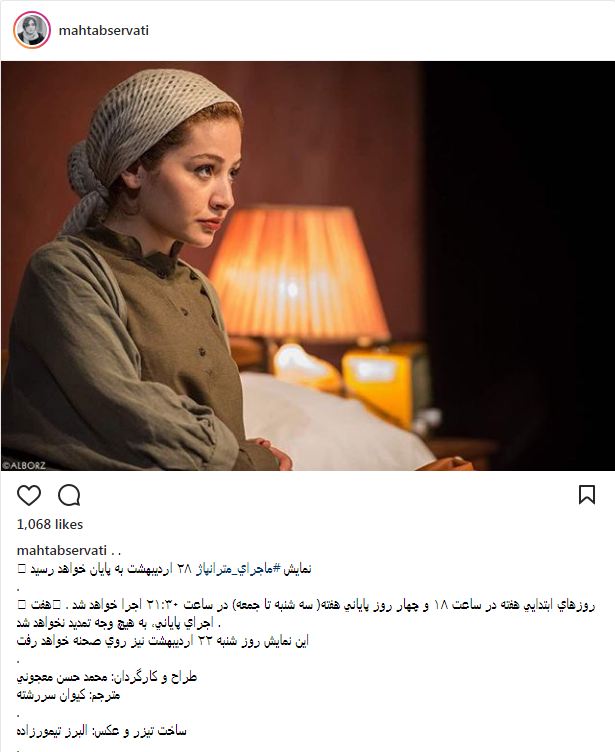The width and height of the screenshot is (615, 752).
Task: Open the mahtabservati username in the caption
Action: [61, 551]
